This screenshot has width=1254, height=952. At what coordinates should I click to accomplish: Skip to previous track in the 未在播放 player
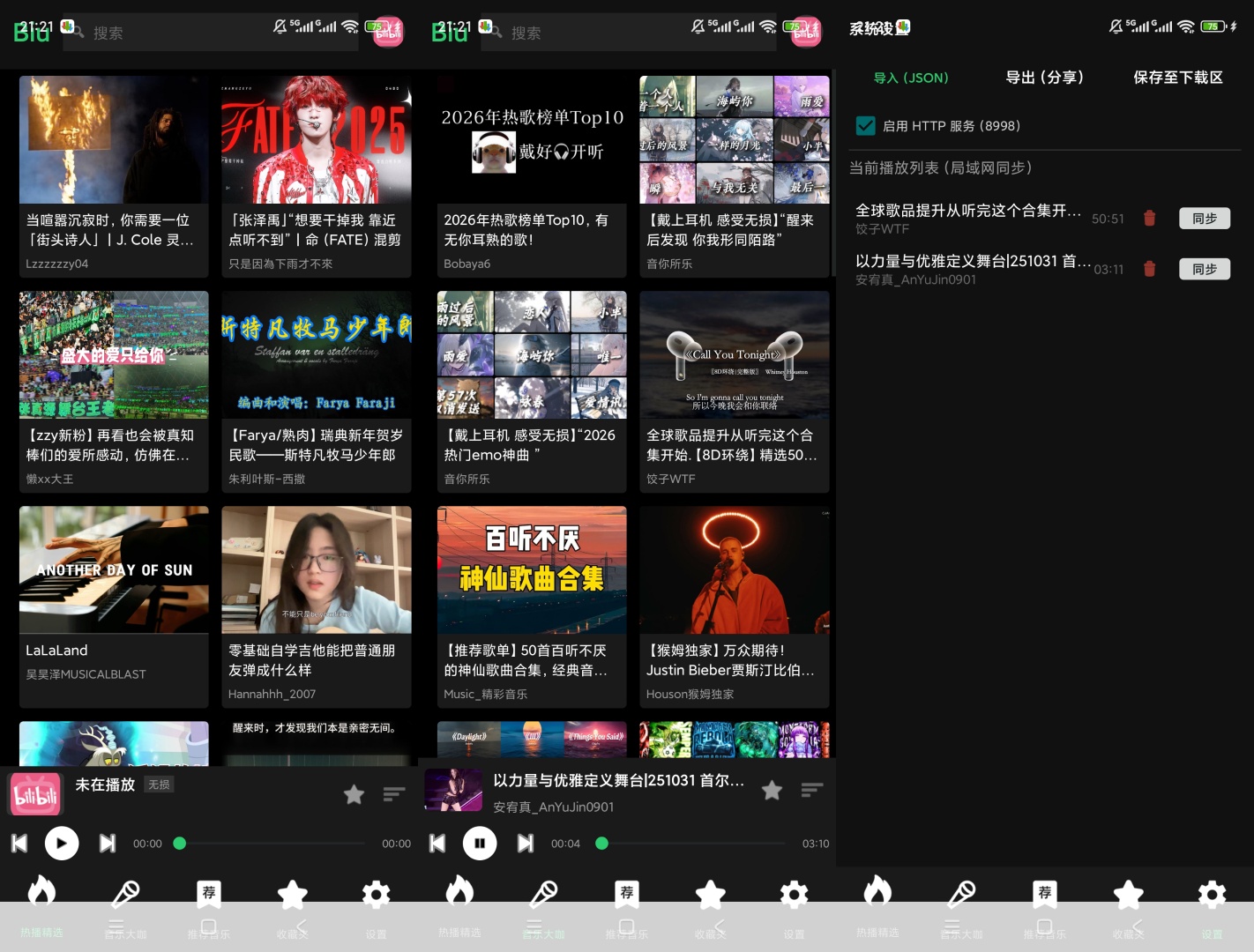pyautogui.click(x=19, y=844)
